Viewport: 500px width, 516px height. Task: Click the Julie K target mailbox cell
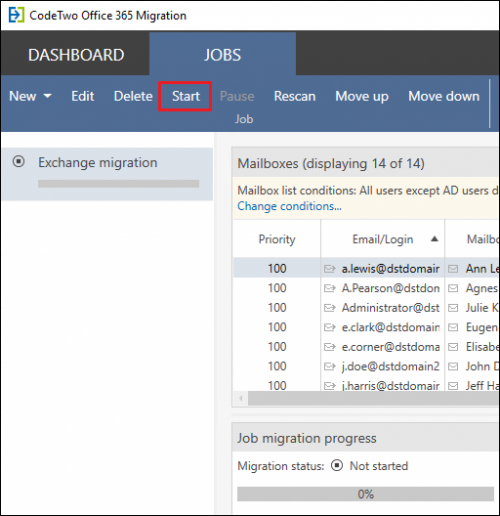pos(472,308)
